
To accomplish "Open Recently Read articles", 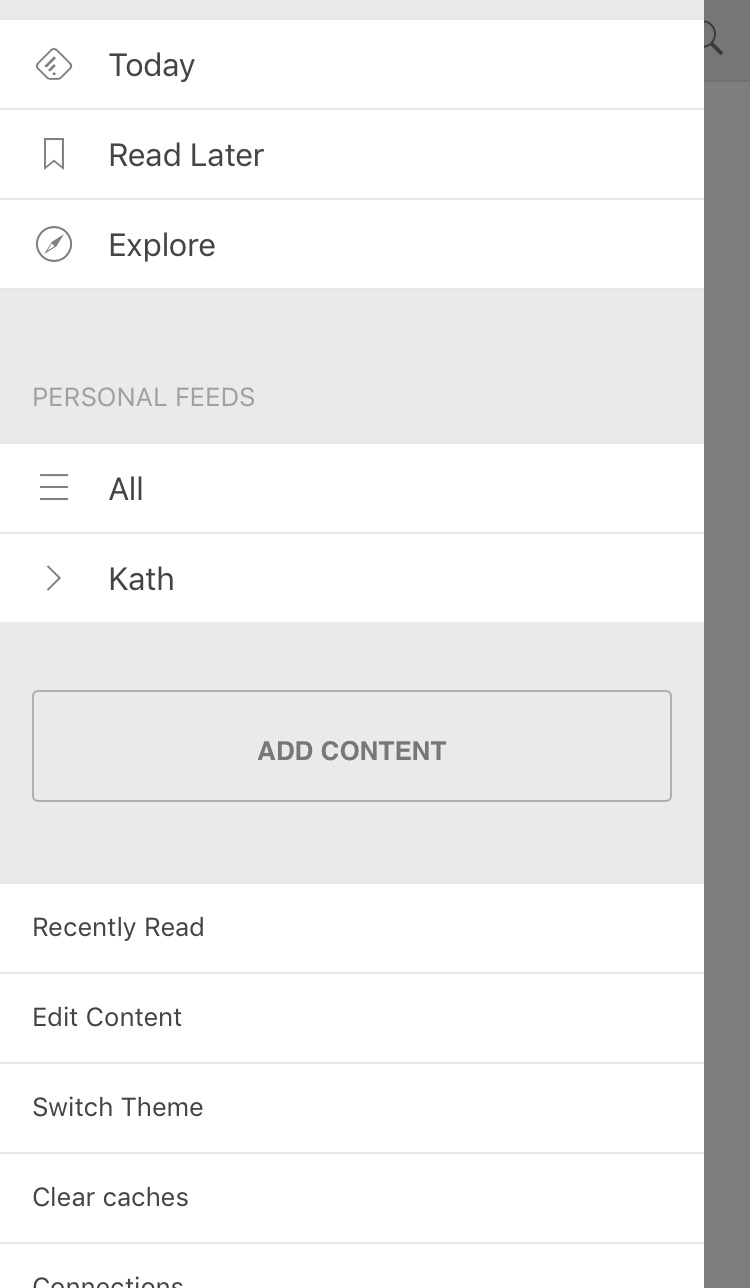I will pos(352,928).
